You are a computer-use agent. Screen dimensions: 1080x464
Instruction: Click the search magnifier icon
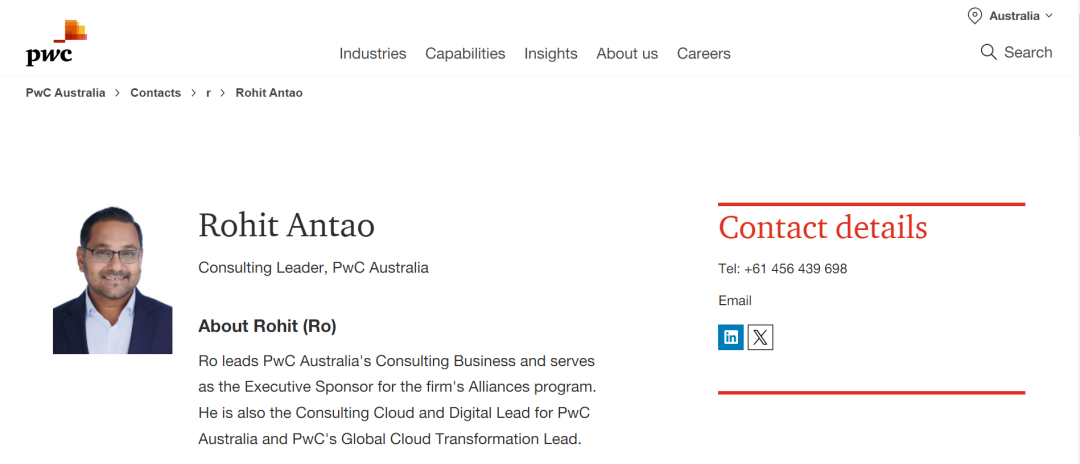click(x=988, y=52)
